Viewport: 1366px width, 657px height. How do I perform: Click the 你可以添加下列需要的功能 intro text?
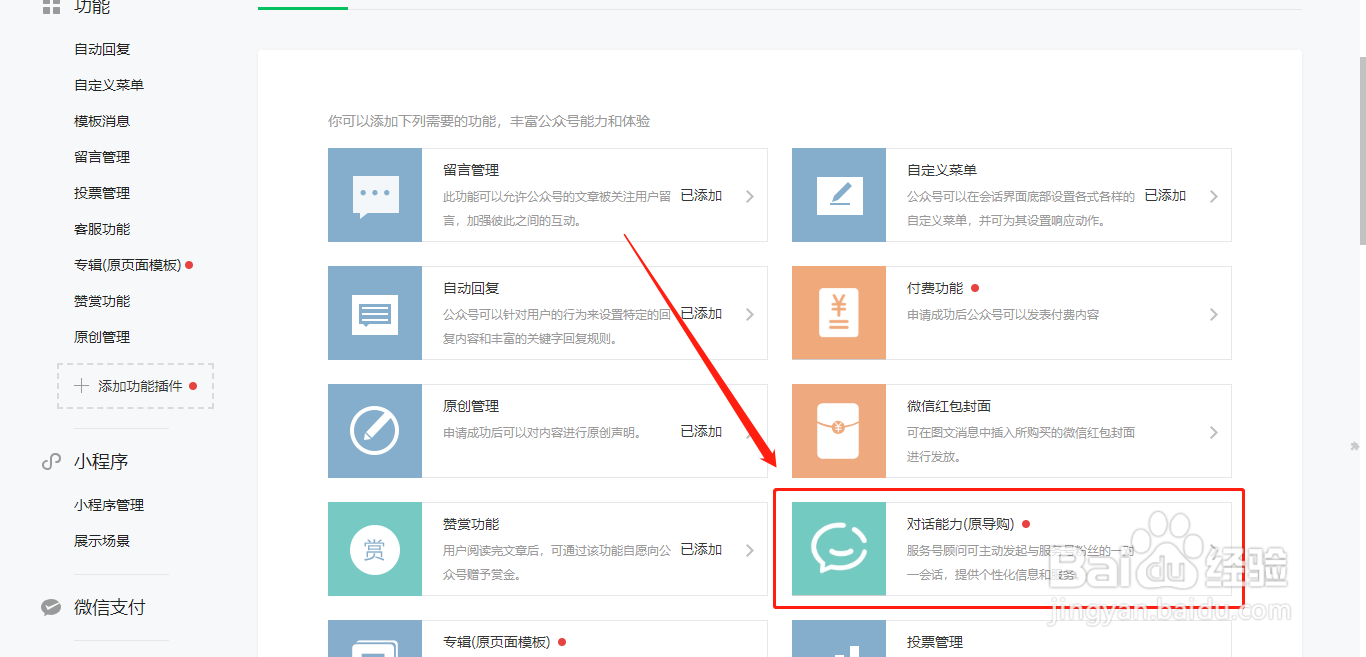pos(489,121)
